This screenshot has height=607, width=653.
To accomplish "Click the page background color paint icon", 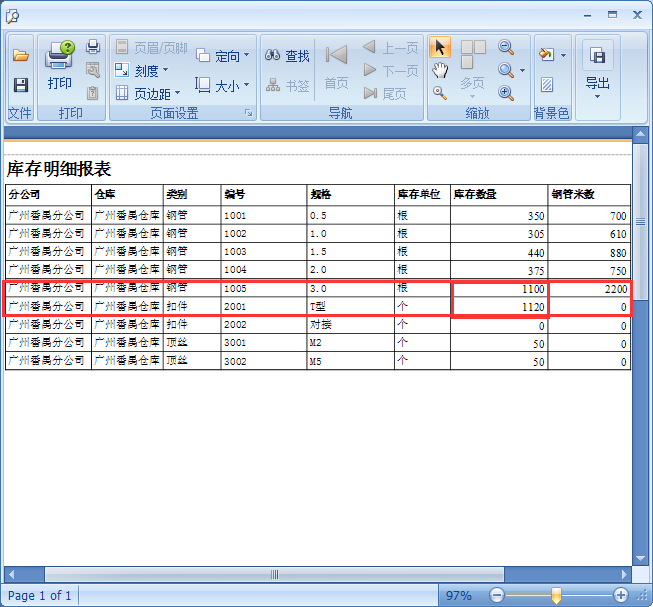I will pyautogui.click(x=546, y=54).
